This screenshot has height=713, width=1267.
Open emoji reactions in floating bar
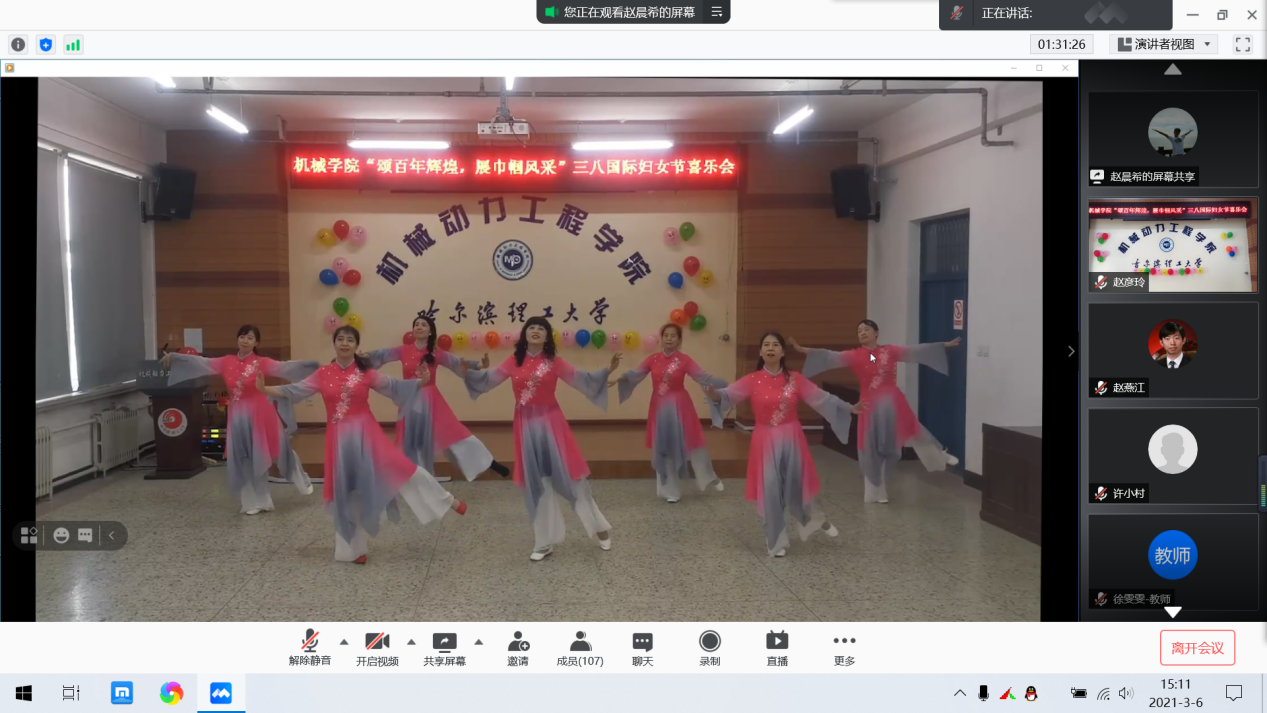click(61, 536)
